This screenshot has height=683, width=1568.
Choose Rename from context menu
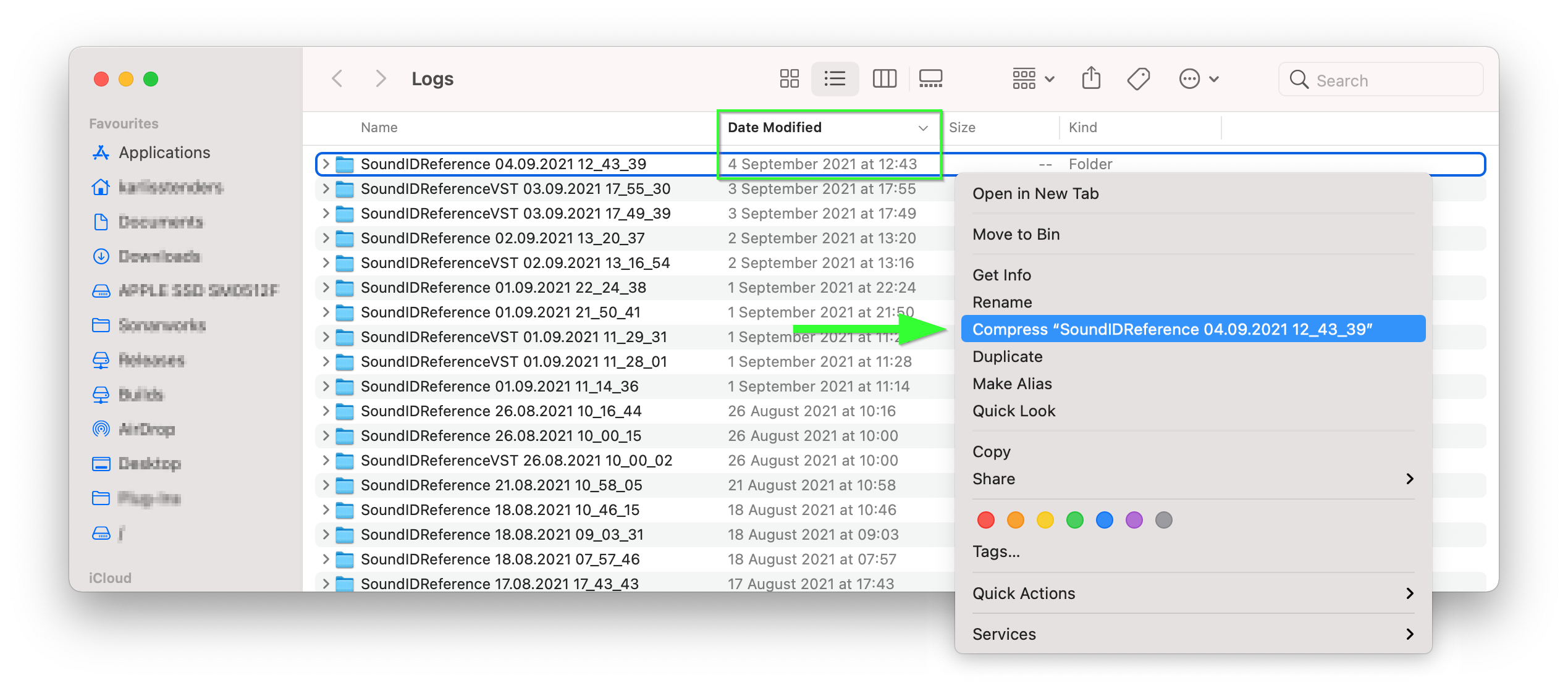[1193, 303]
